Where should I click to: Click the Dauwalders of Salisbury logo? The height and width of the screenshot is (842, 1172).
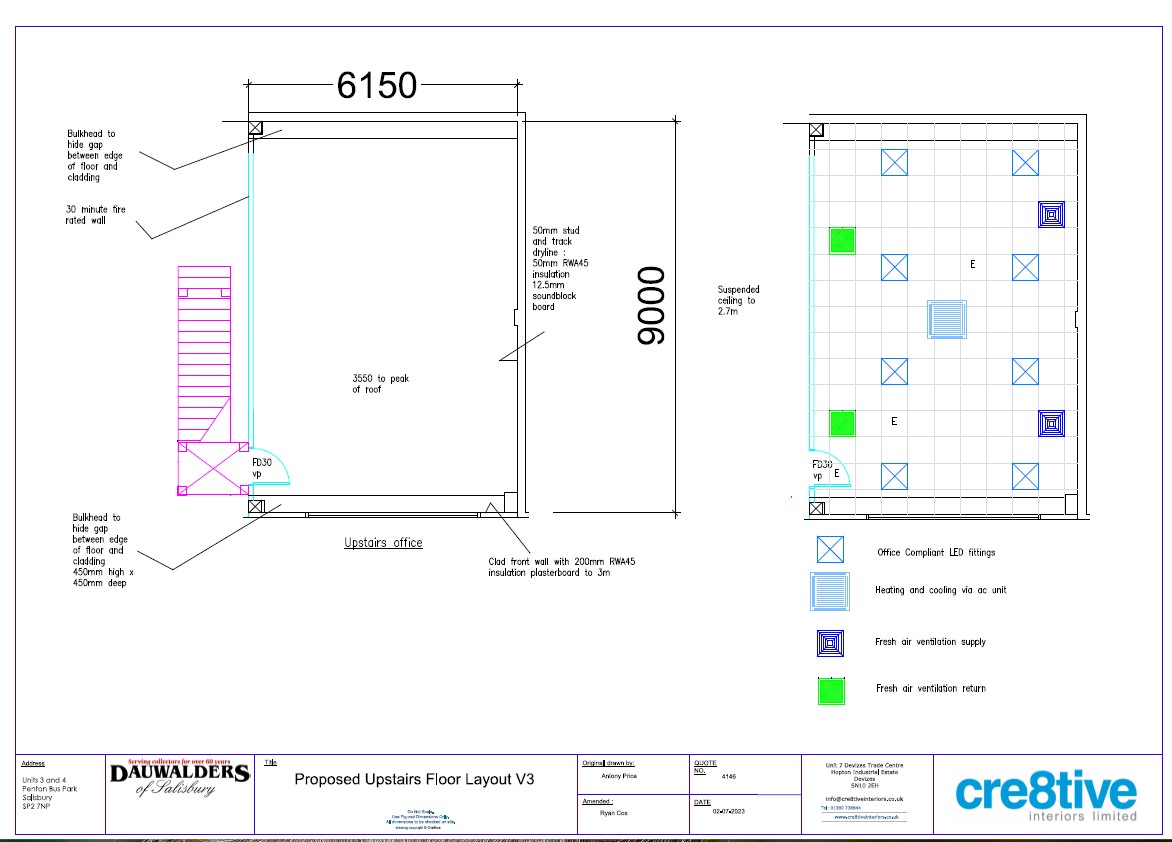(179, 780)
